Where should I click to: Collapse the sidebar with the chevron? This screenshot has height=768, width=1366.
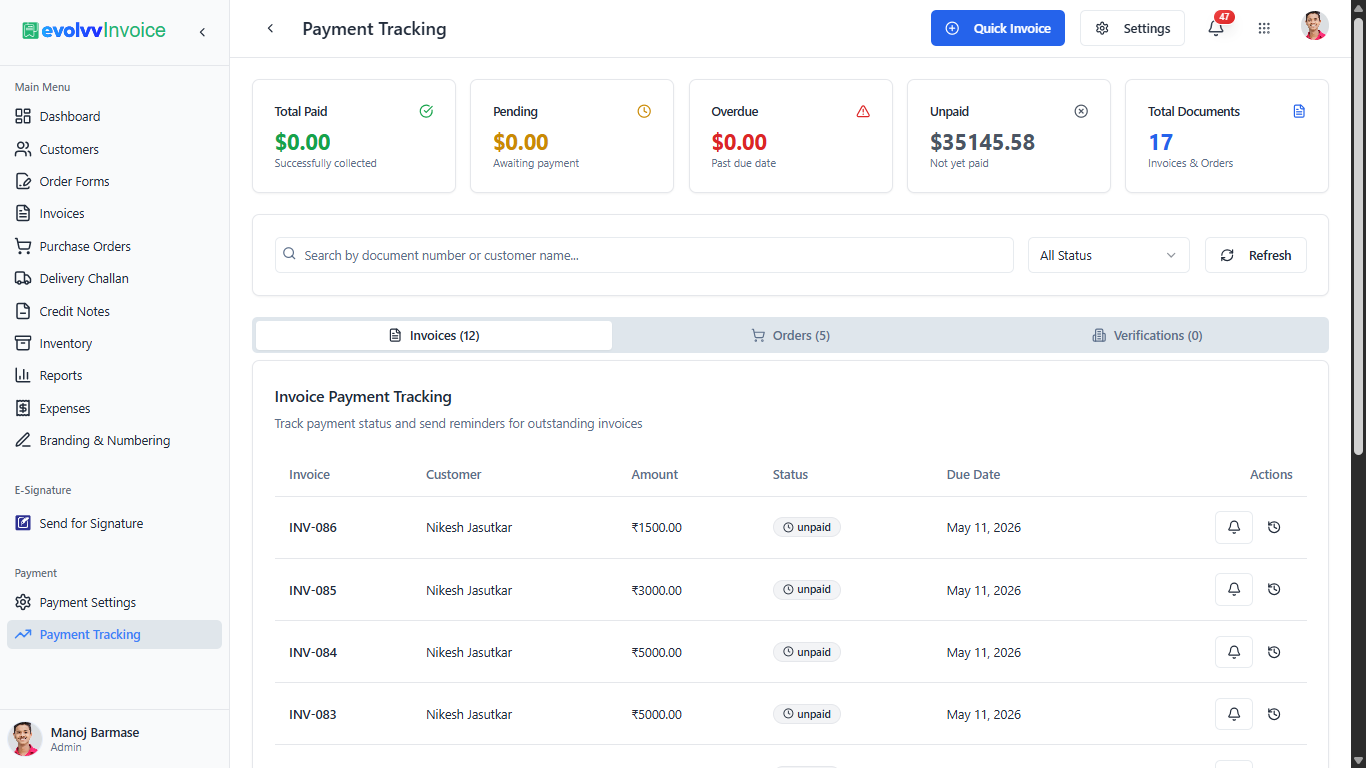pyautogui.click(x=202, y=32)
